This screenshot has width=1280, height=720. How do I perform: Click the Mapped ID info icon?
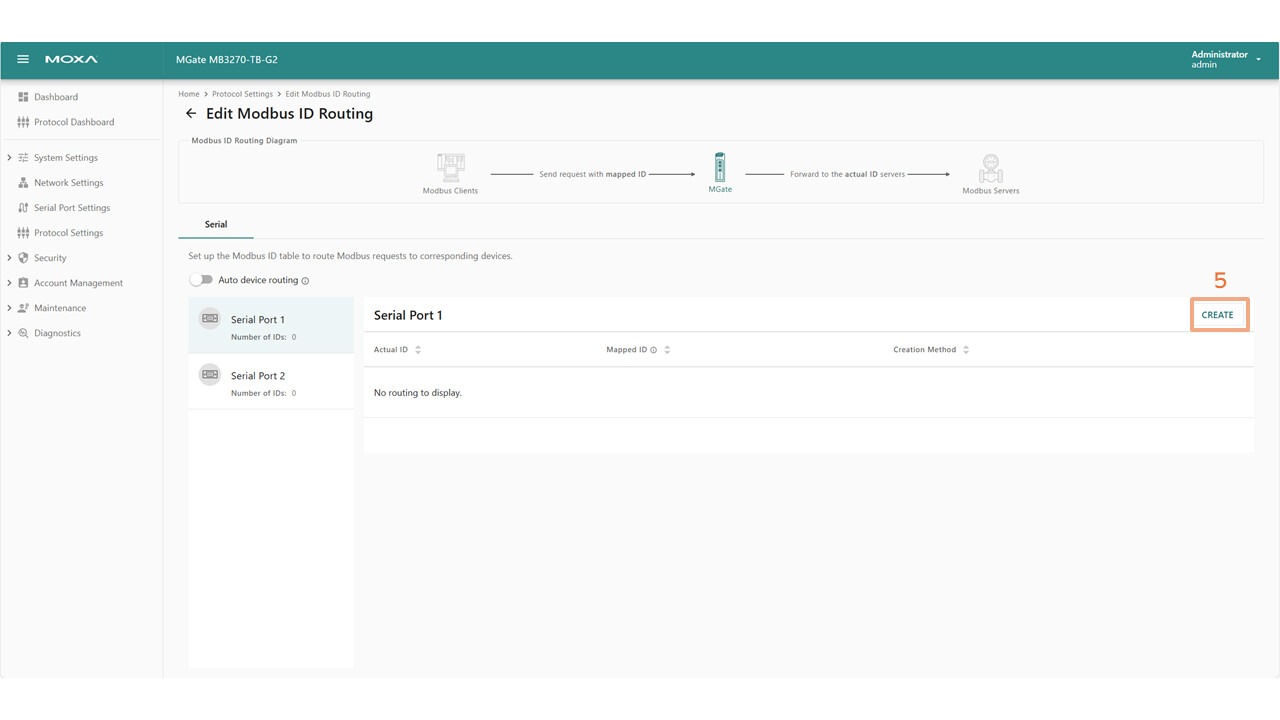point(653,350)
